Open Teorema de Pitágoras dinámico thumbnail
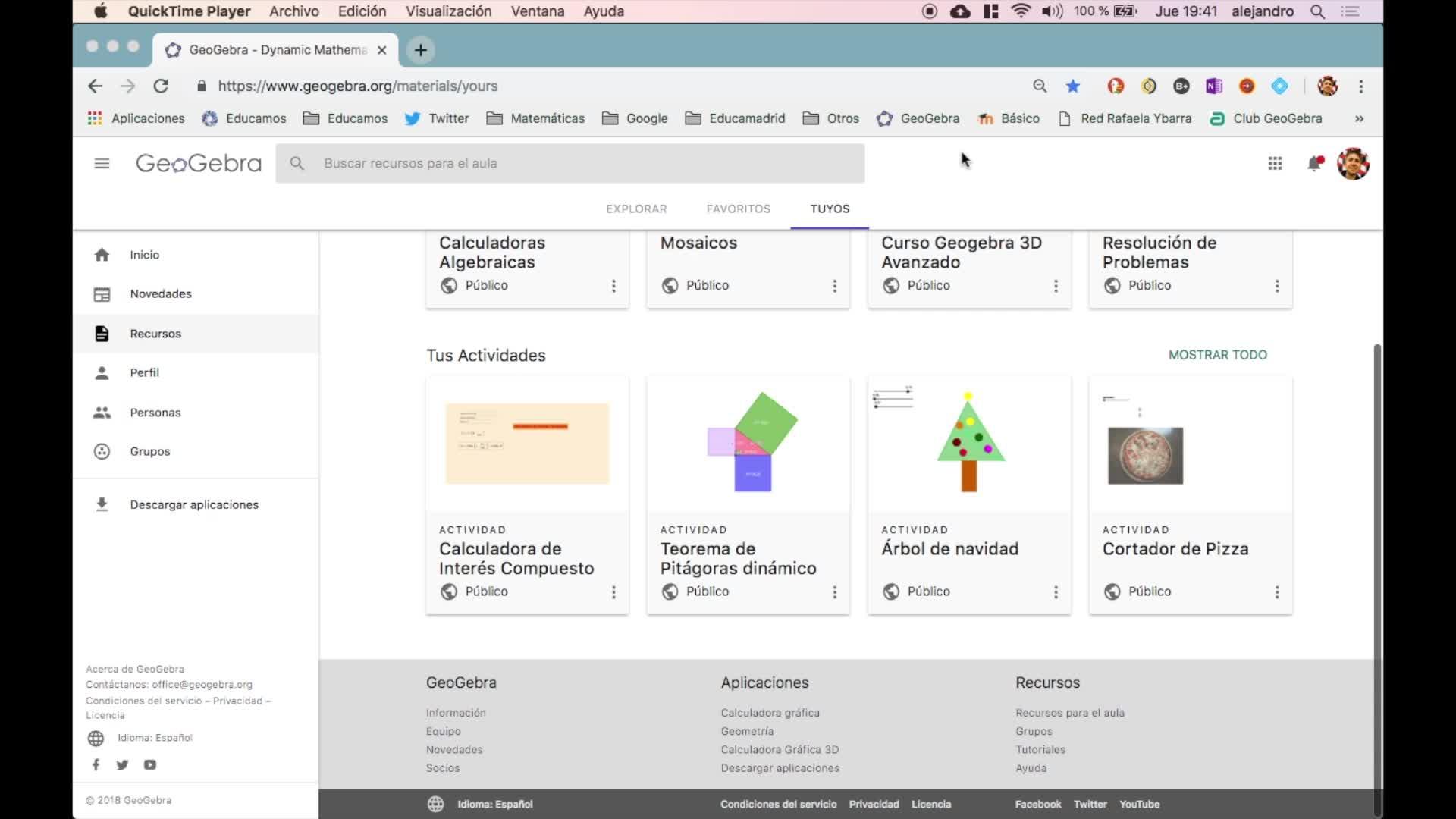This screenshot has height=819, width=1456. coord(748,444)
